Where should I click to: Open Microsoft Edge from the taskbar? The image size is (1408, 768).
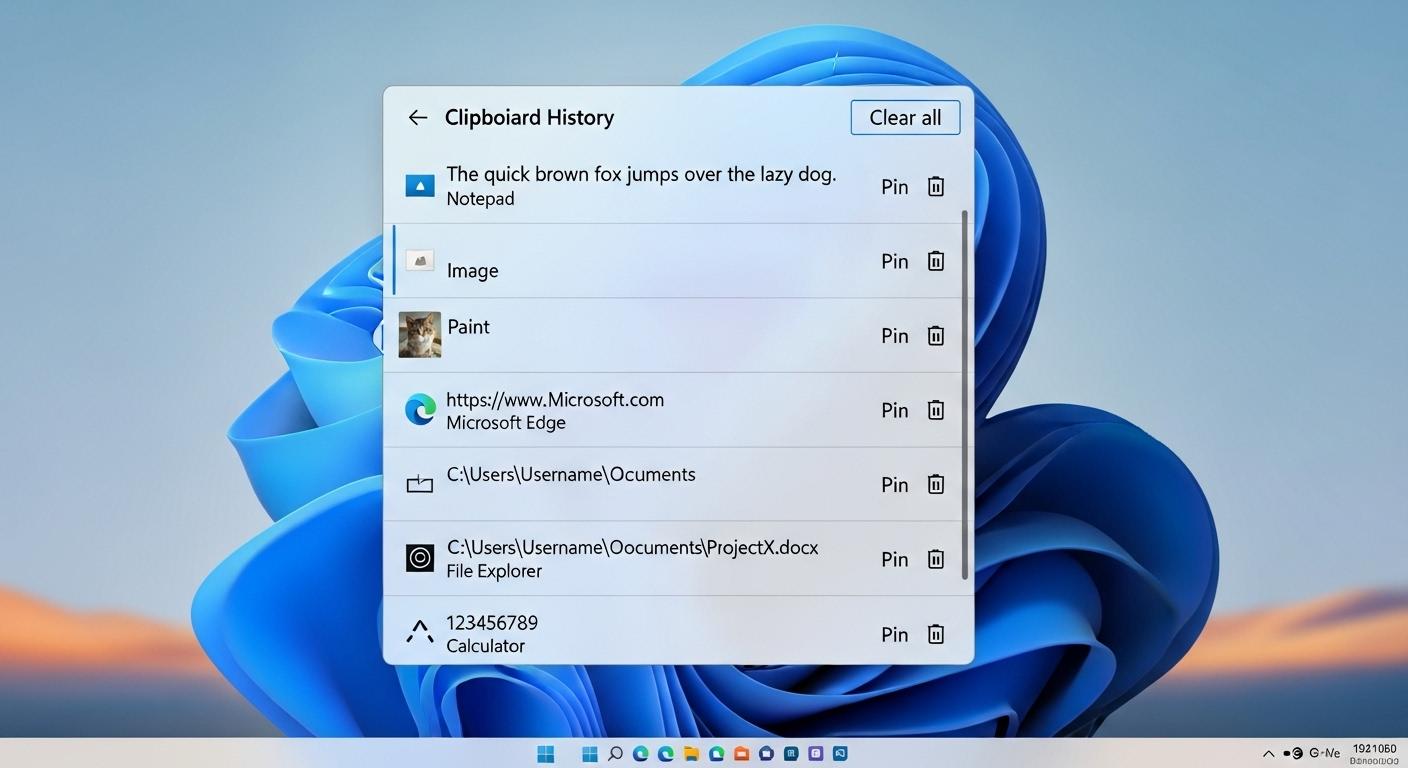(640, 753)
